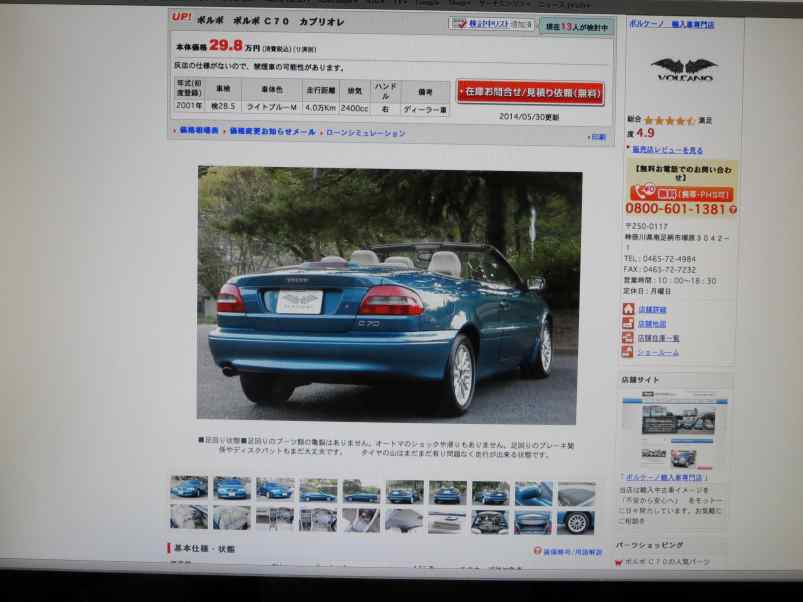Open 装備略号/用語解説 help link
Viewport: 803px width, 602px height.
573,552
